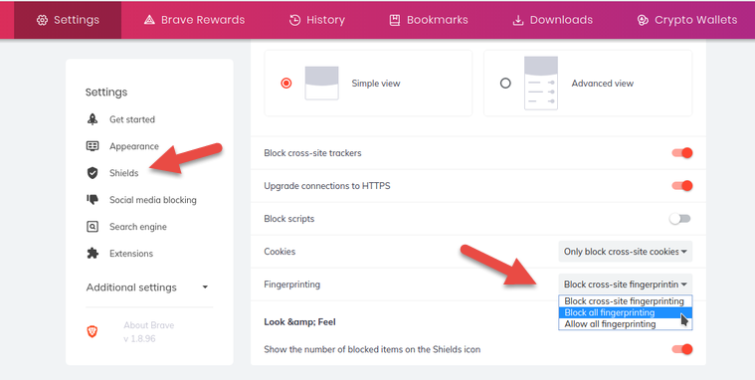The width and height of the screenshot is (755, 380).
Task: Click the shield icon beside Shields
Action: (92, 173)
